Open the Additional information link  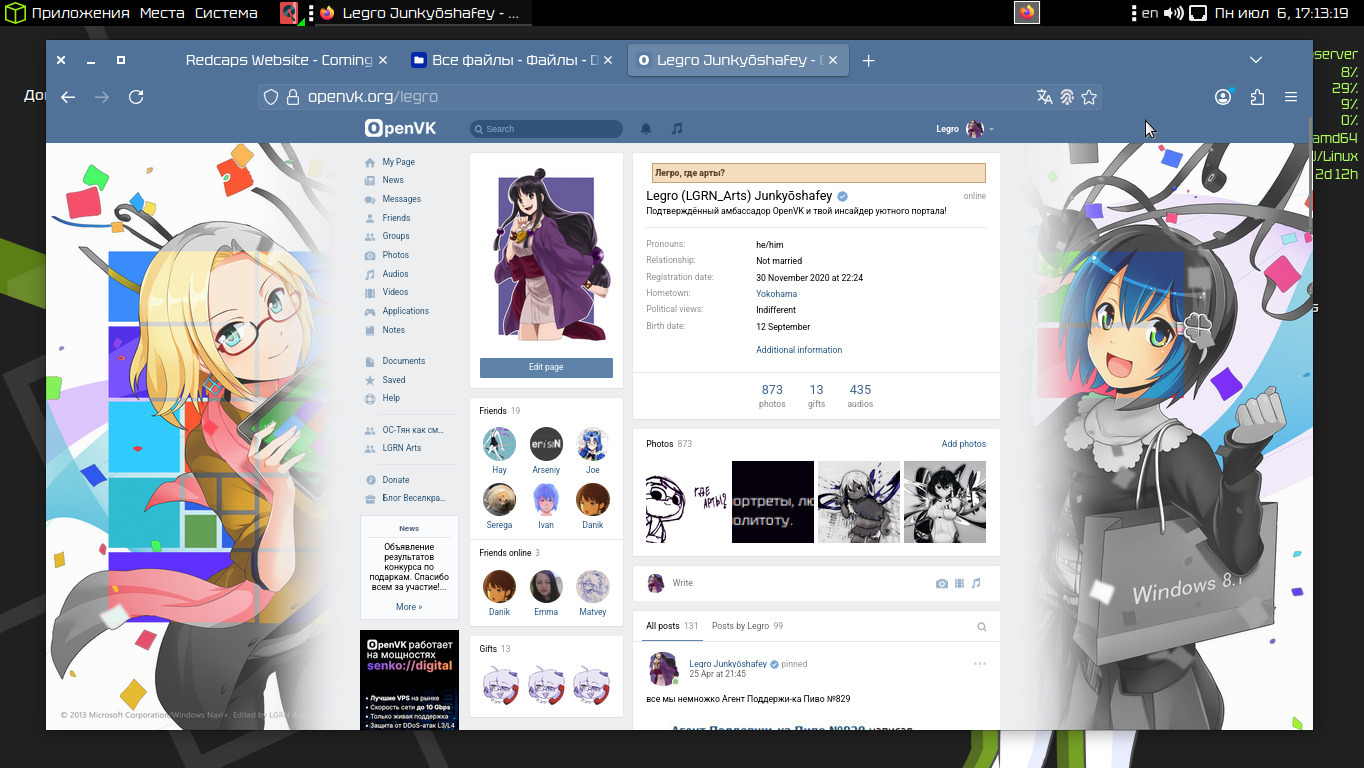[x=799, y=350]
